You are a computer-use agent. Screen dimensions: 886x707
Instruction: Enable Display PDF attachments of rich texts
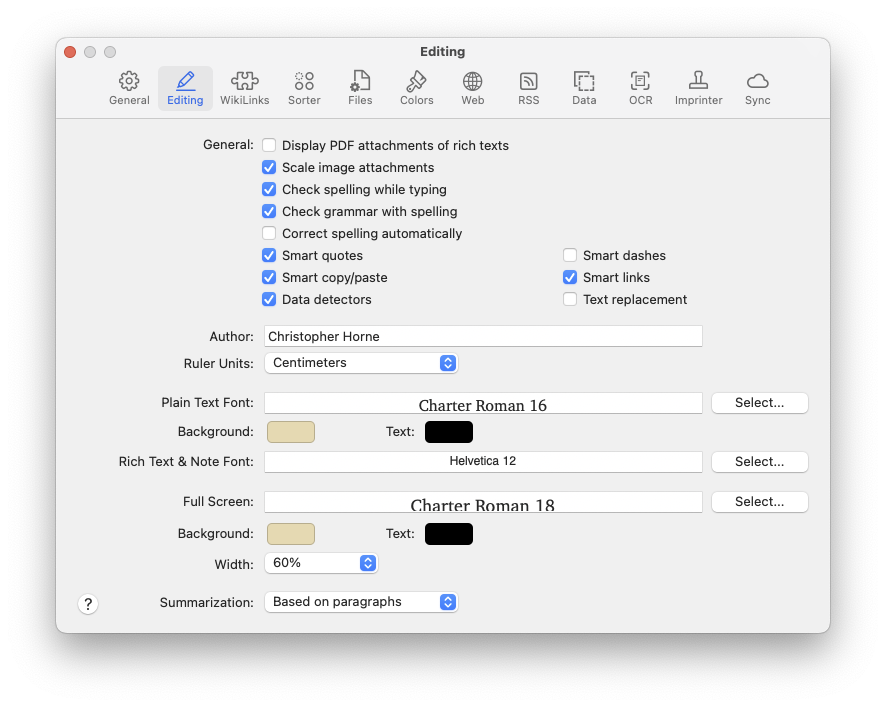(x=269, y=146)
